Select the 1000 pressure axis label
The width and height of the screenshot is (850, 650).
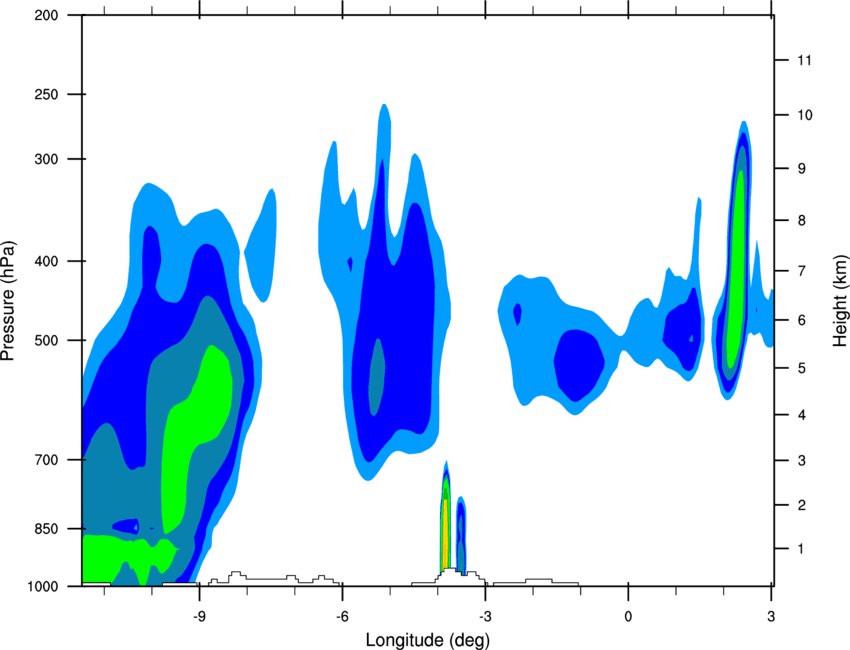click(43, 587)
